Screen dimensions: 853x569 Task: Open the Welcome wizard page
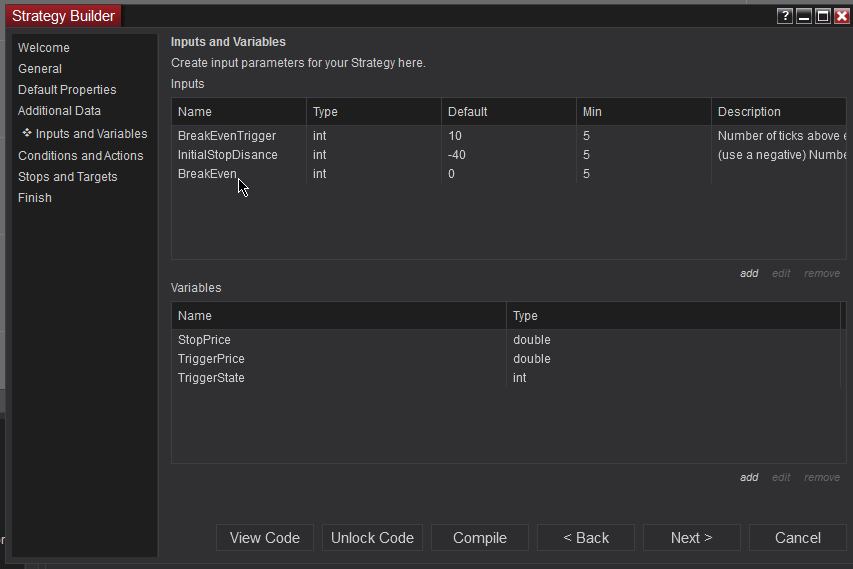pos(44,48)
